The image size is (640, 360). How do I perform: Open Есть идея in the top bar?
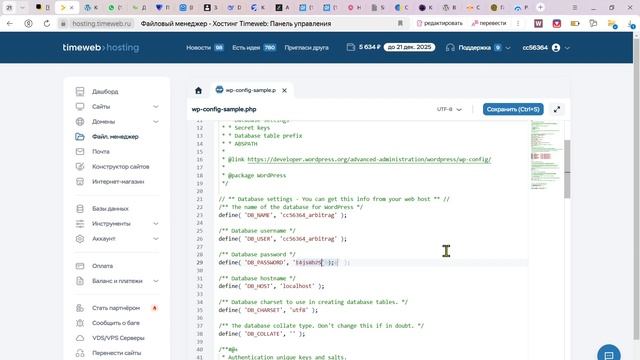pos(254,48)
